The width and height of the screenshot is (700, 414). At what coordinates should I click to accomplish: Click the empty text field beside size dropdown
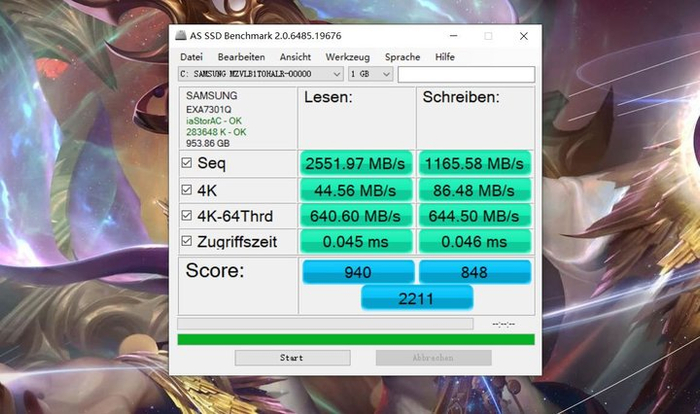pos(466,75)
